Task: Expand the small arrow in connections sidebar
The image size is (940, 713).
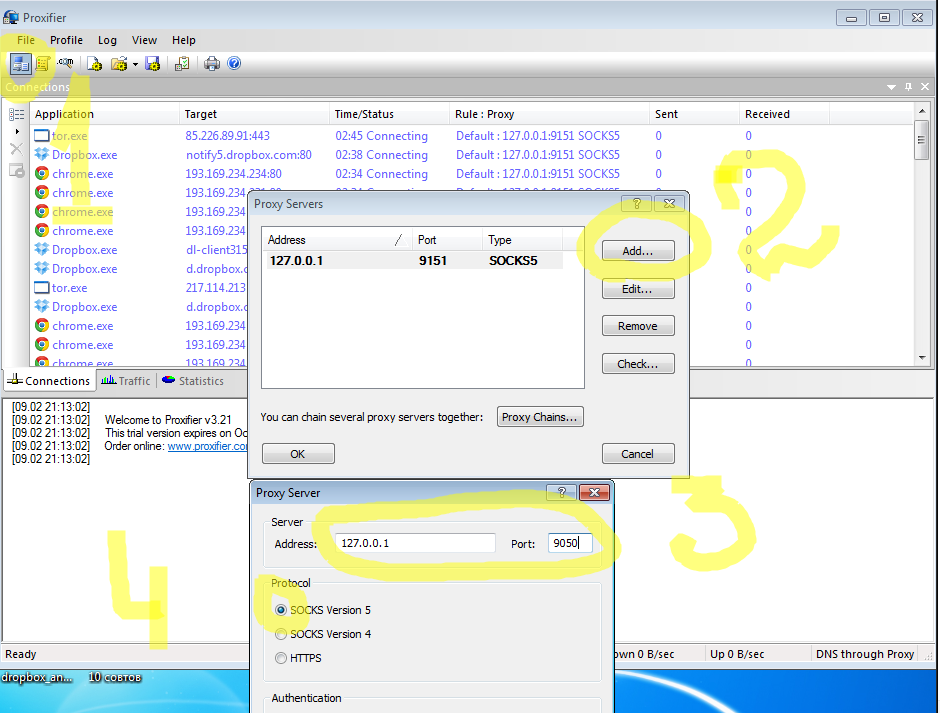Action: (x=16, y=132)
